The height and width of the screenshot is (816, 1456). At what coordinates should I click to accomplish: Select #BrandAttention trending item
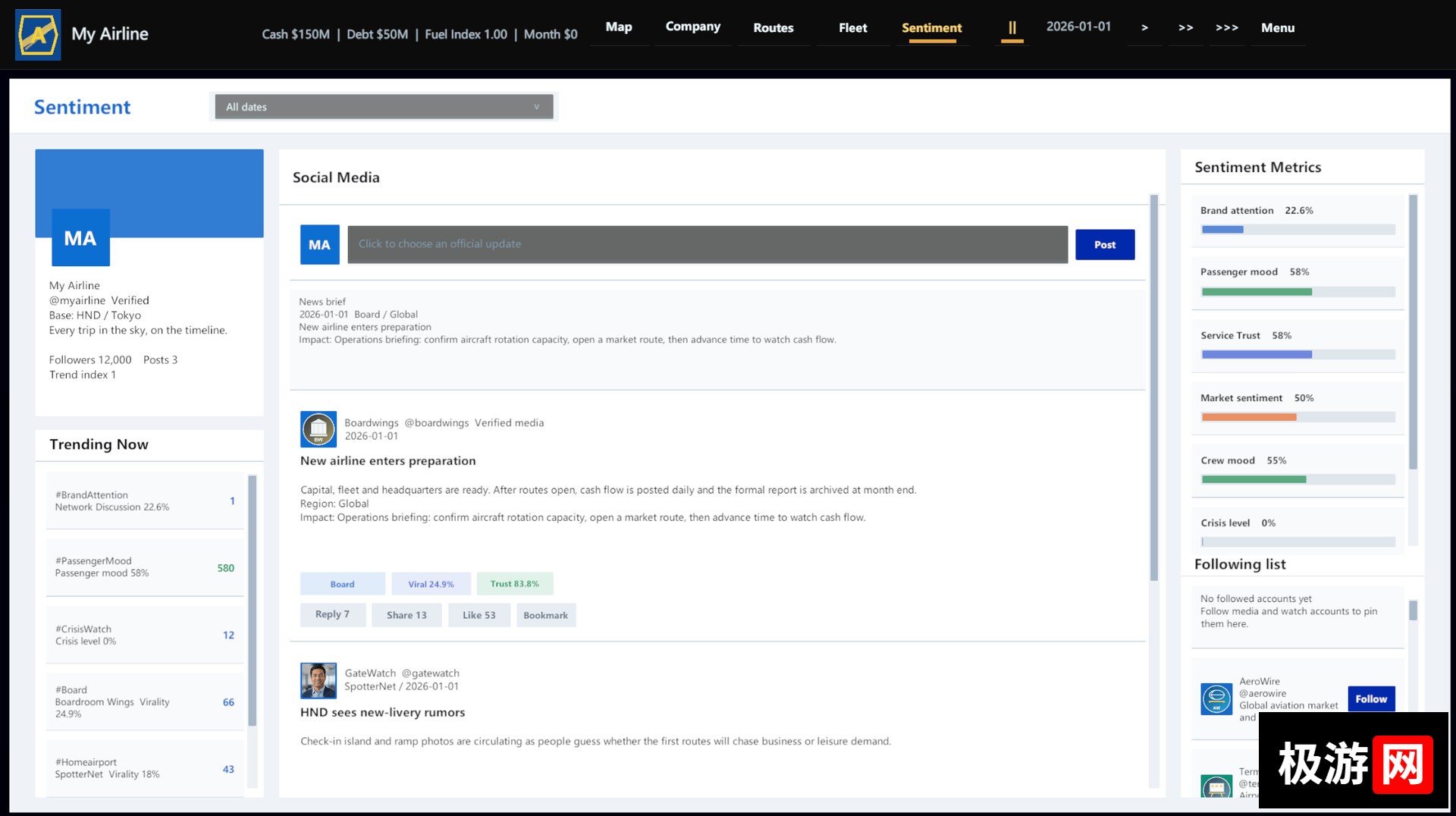(145, 501)
